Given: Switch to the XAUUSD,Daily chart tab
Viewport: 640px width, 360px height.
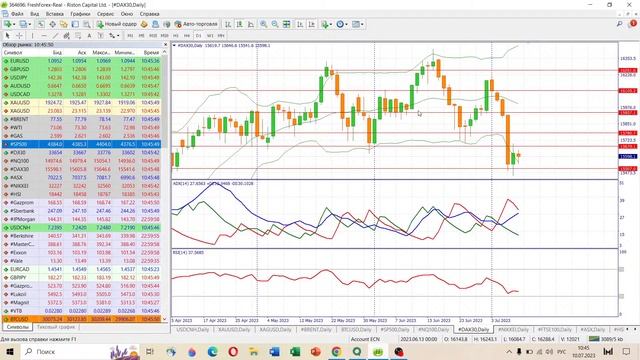Looking at the screenshot, I should pyautogui.click(x=233, y=329).
